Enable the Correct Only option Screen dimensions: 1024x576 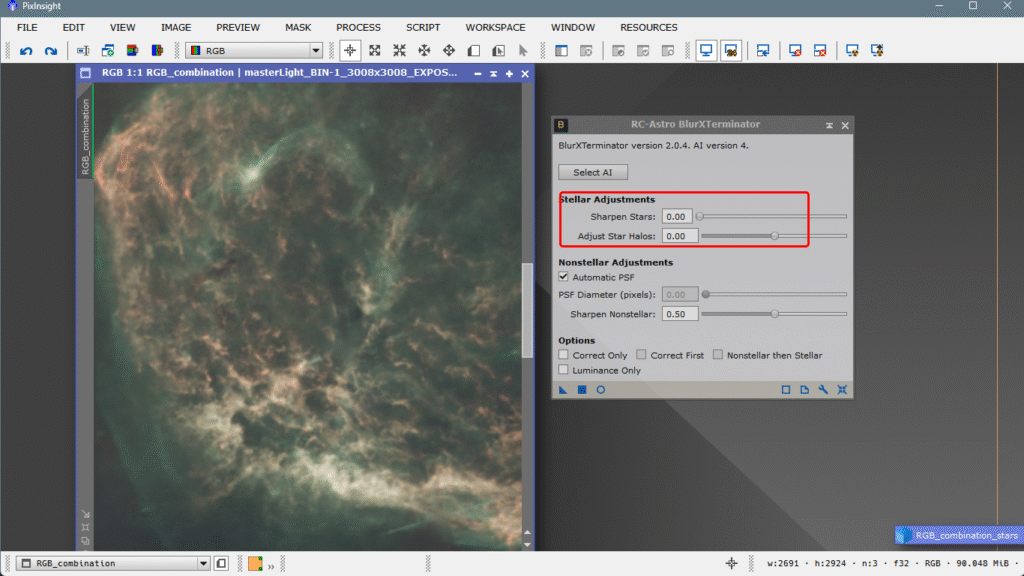(x=564, y=355)
